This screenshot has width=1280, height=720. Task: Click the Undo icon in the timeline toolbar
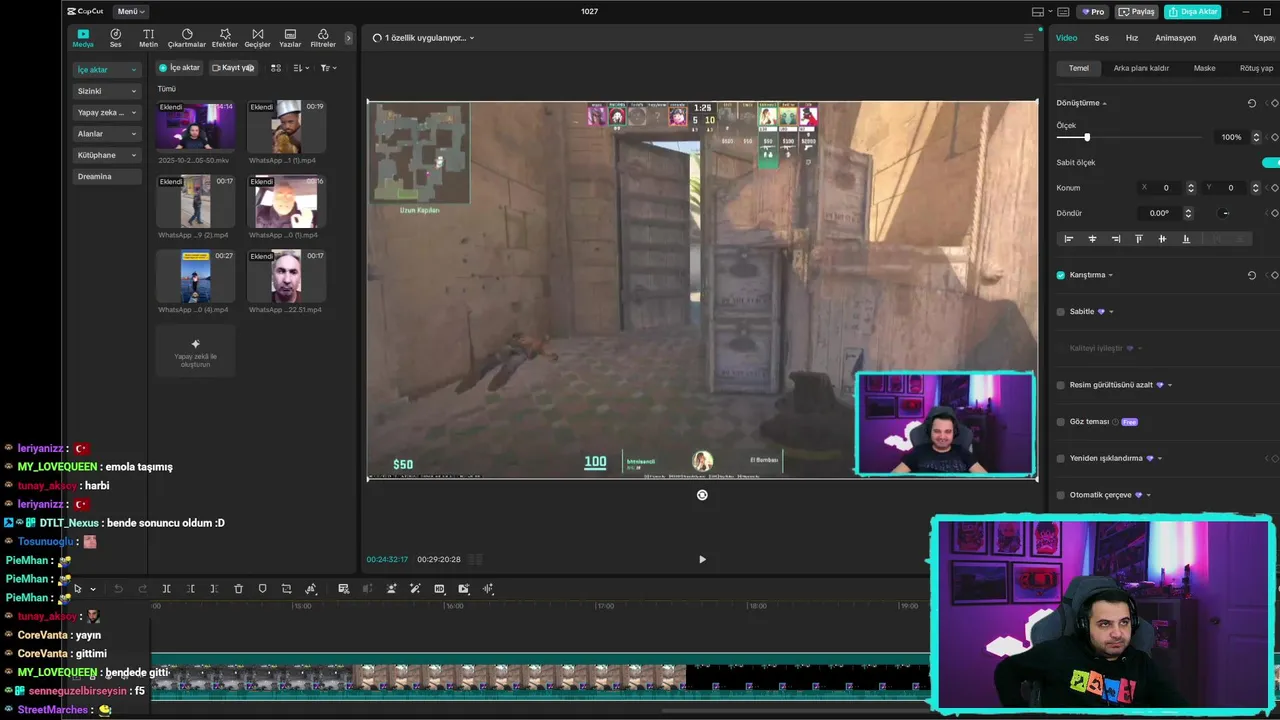pyautogui.click(x=119, y=589)
